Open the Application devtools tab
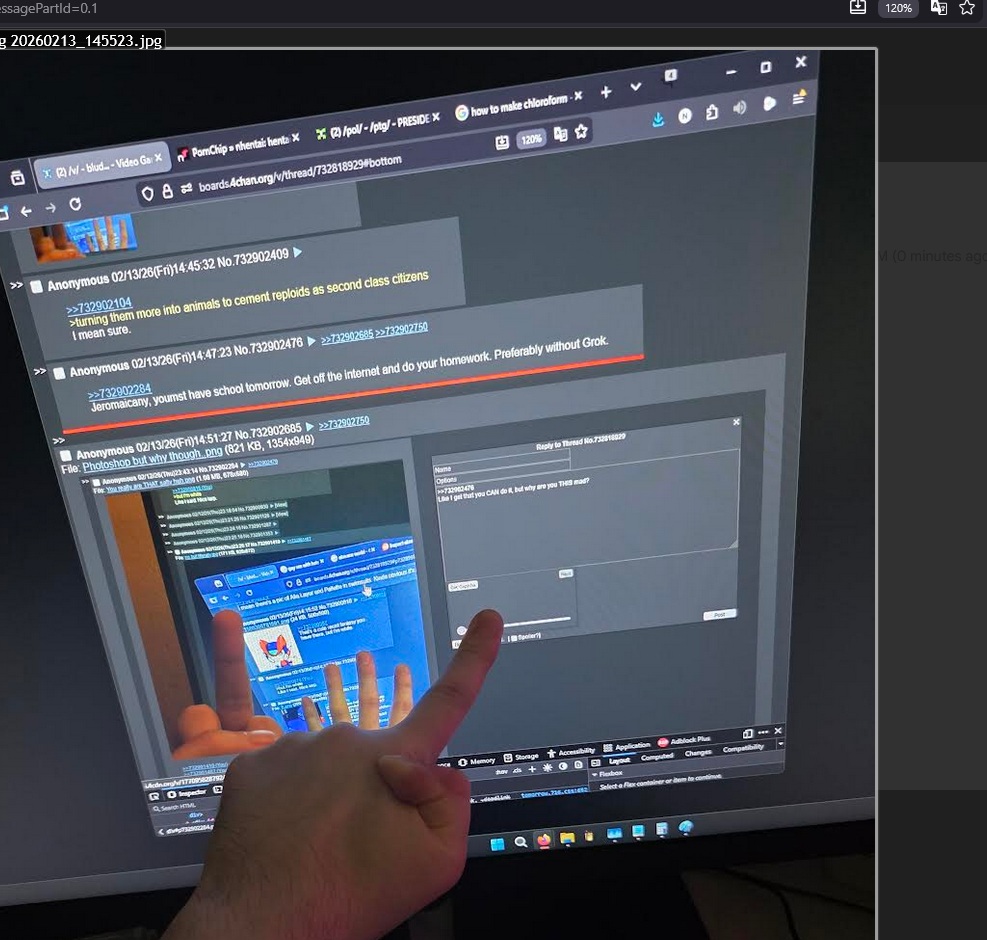Screen dimensions: 987x940 [x=626, y=747]
